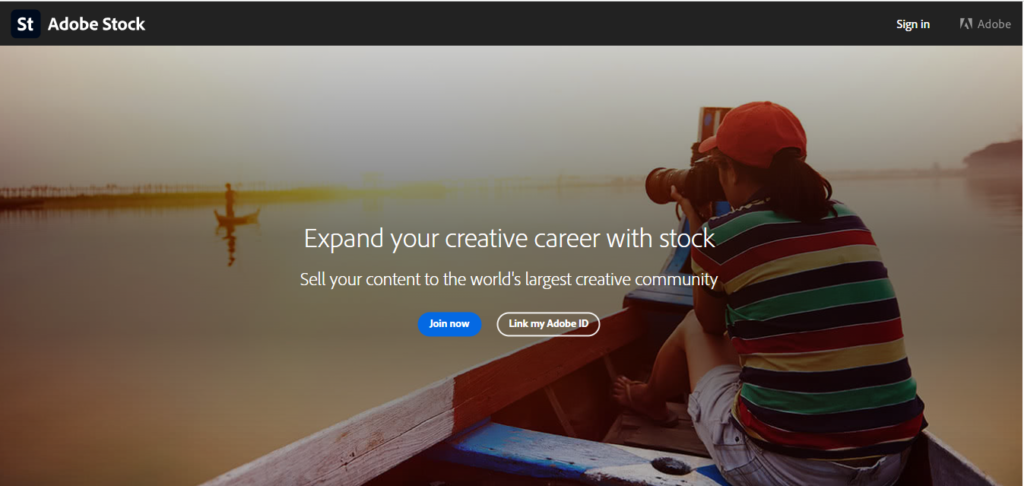Click the blue Join now button
This screenshot has height=486, width=1024.
click(x=449, y=324)
